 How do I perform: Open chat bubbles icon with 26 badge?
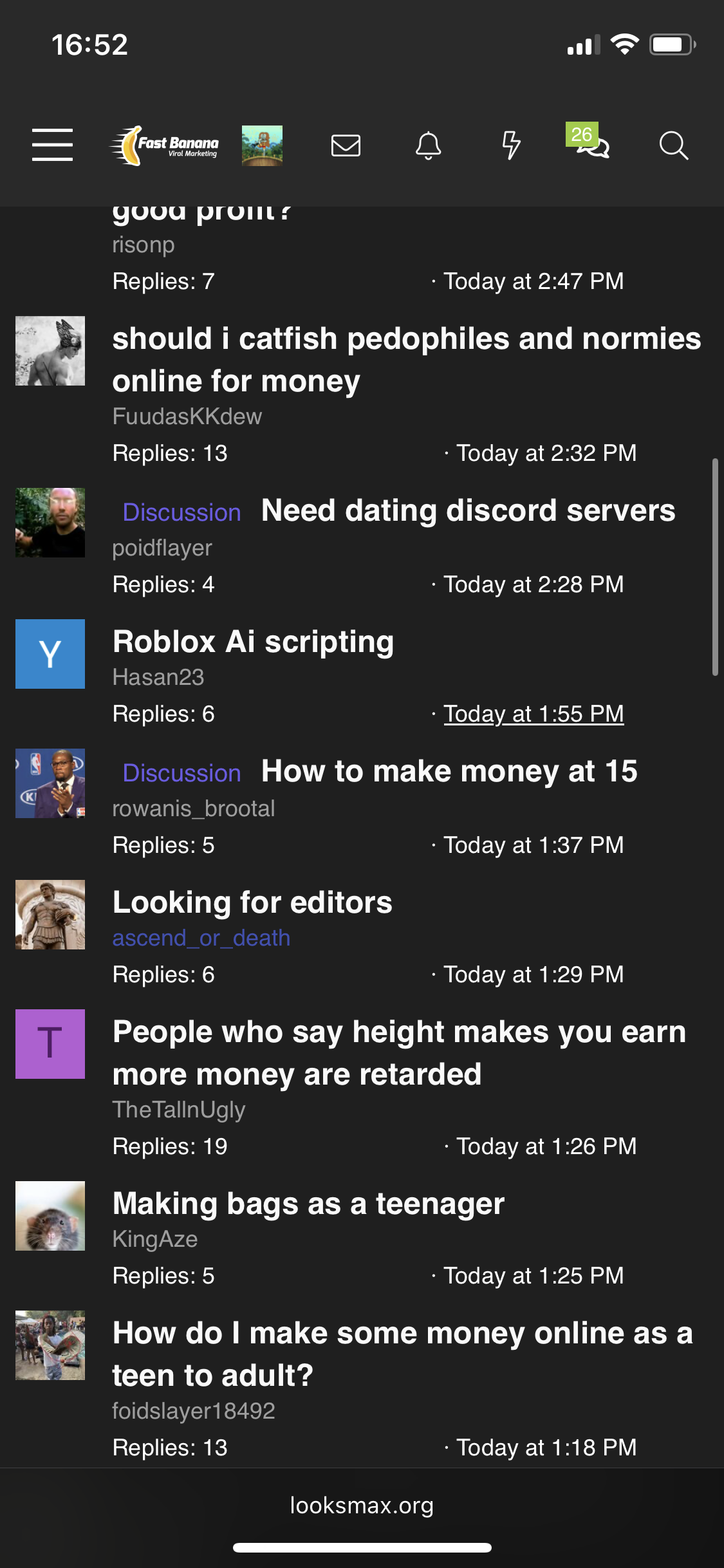tap(591, 144)
